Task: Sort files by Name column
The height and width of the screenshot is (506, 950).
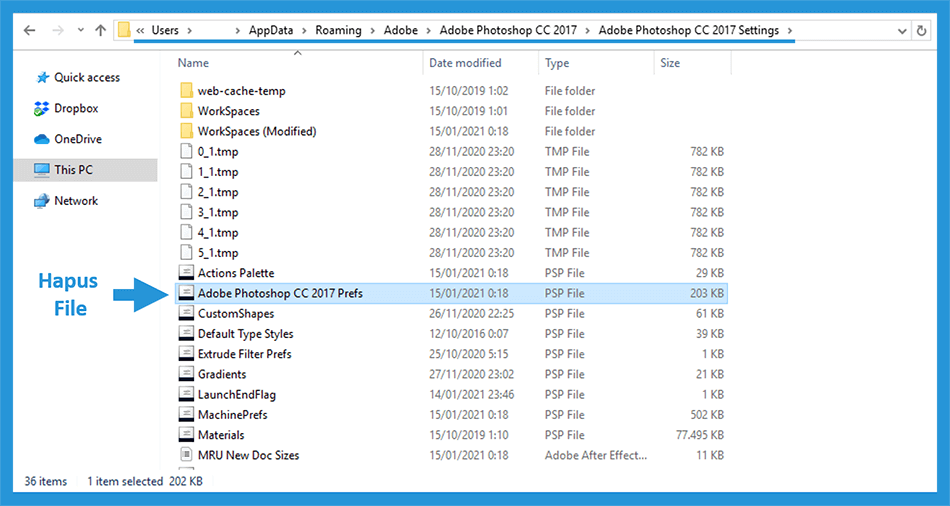Action: point(193,63)
